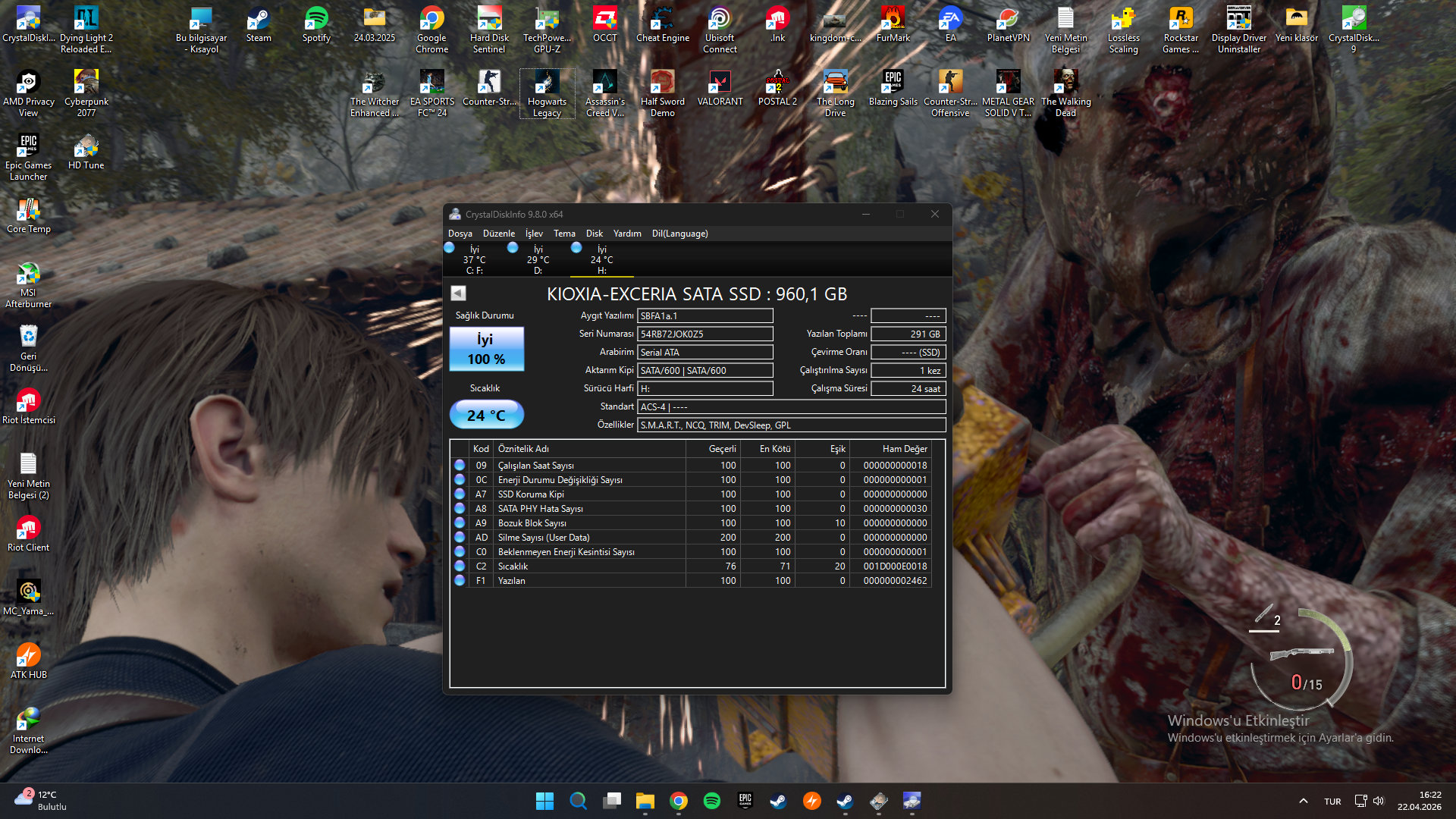
Task: Open HD Tune desktop icon
Action: (x=86, y=152)
